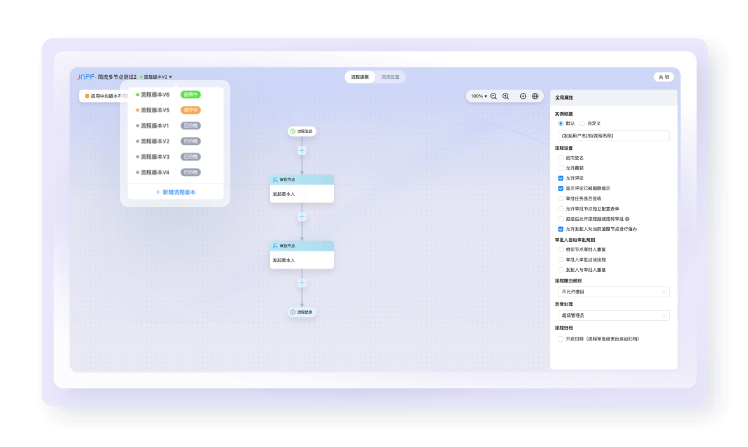
Task: Click the 启用中 green status badge
Action: [190, 94]
